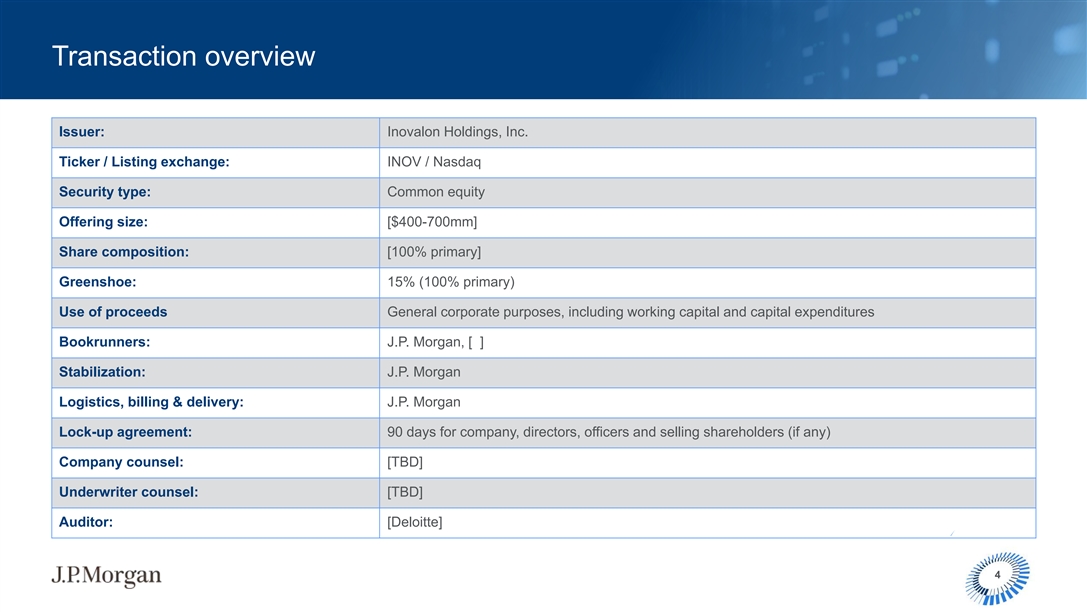Image resolution: width=1087 pixels, height=612 pixels.
Task: Click the 90 days lock-up agreement text
Action: [x=608, y=432]
